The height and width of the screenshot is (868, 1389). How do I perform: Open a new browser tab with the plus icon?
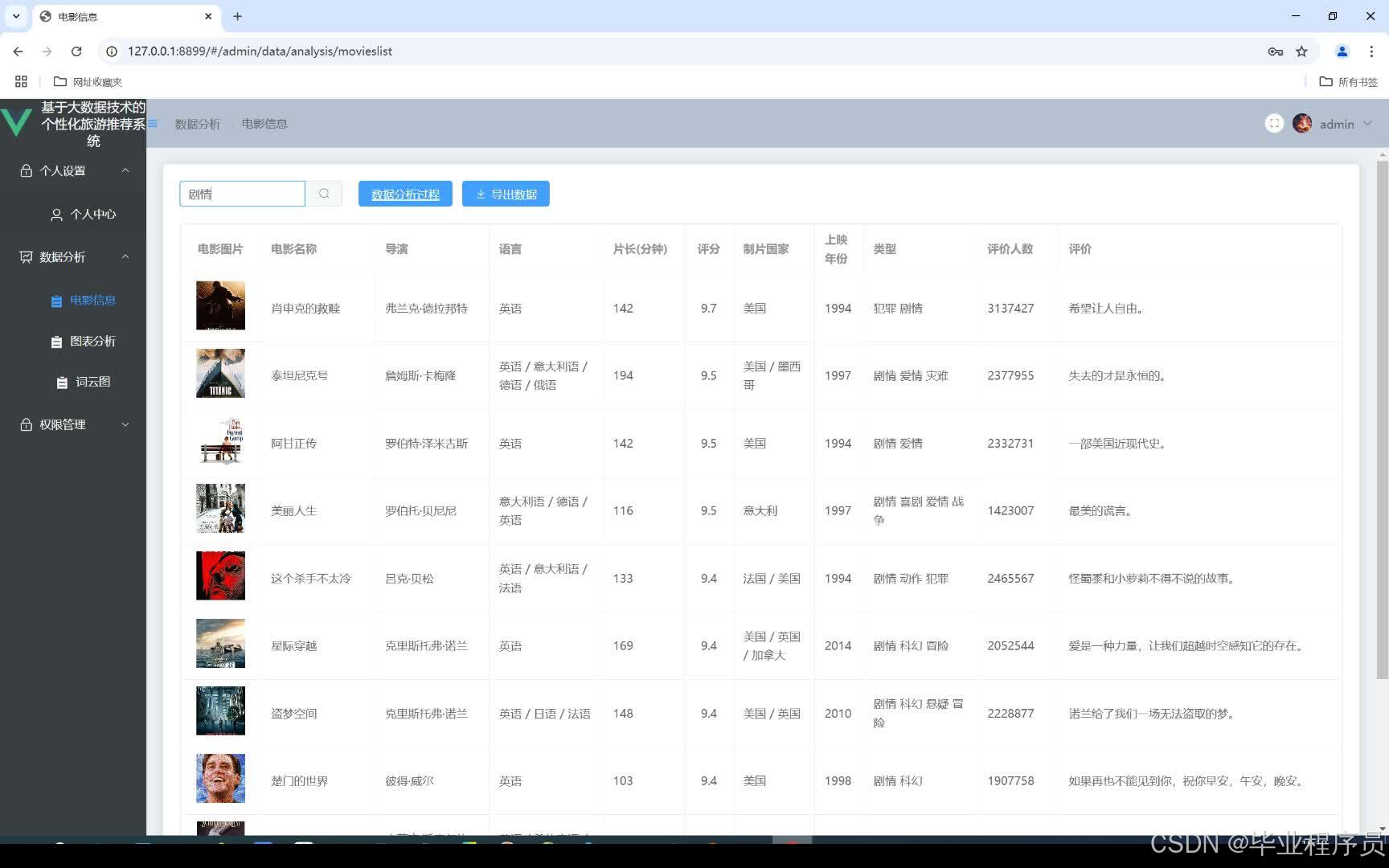pyautogui.click(x=237, y=16)
